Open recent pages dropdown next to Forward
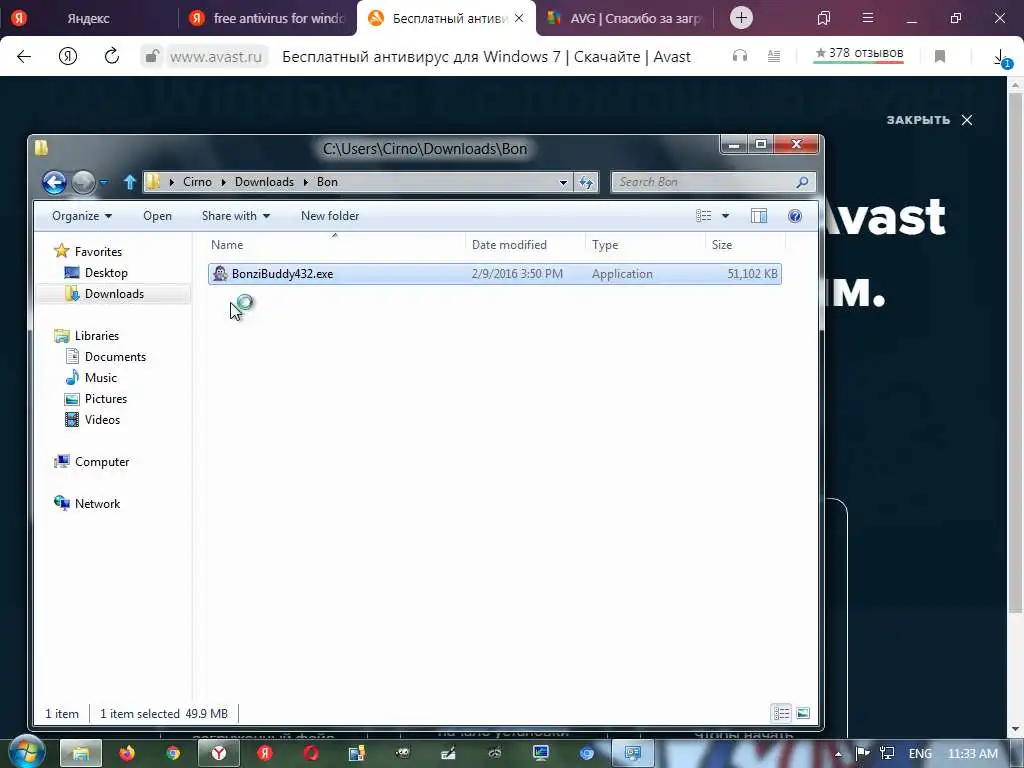 (104, 183)
